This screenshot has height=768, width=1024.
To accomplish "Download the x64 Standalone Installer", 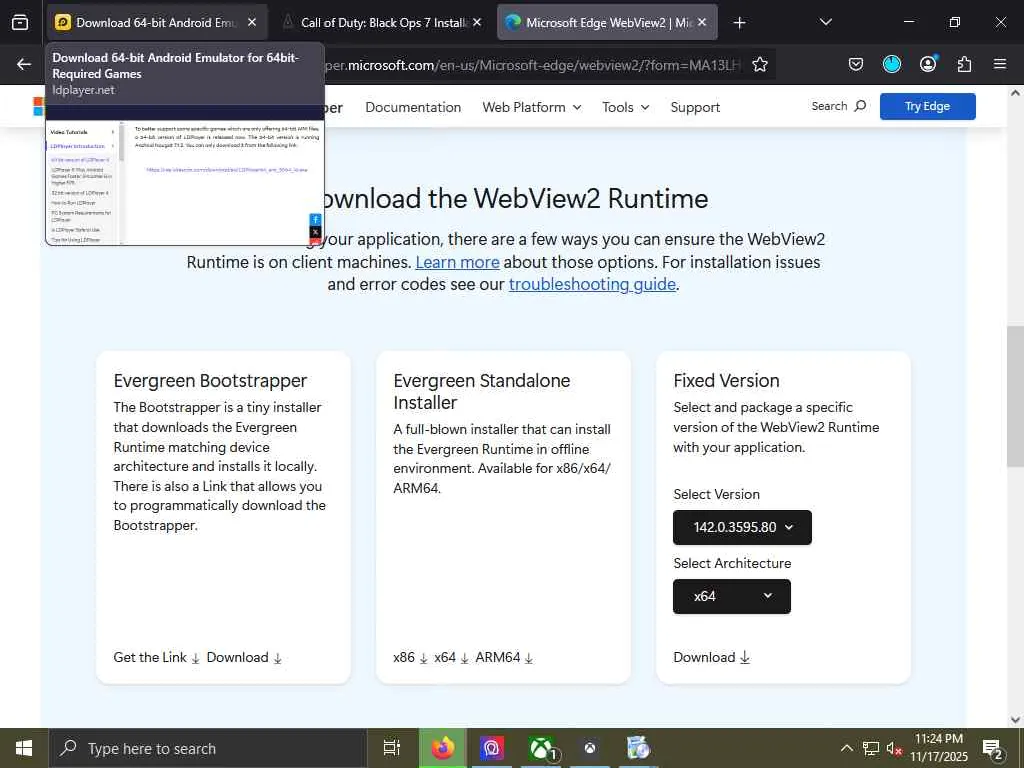I will pos(451,658).
